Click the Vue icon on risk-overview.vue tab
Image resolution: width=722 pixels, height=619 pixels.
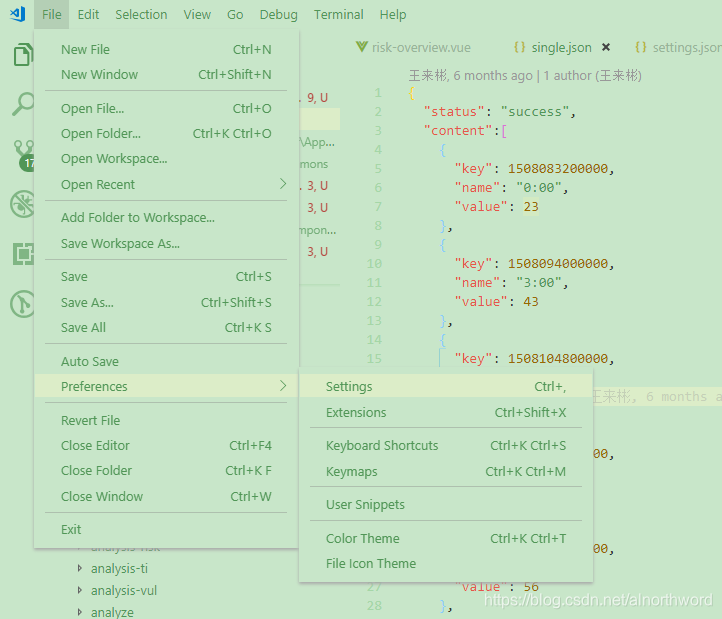point(362,47)
